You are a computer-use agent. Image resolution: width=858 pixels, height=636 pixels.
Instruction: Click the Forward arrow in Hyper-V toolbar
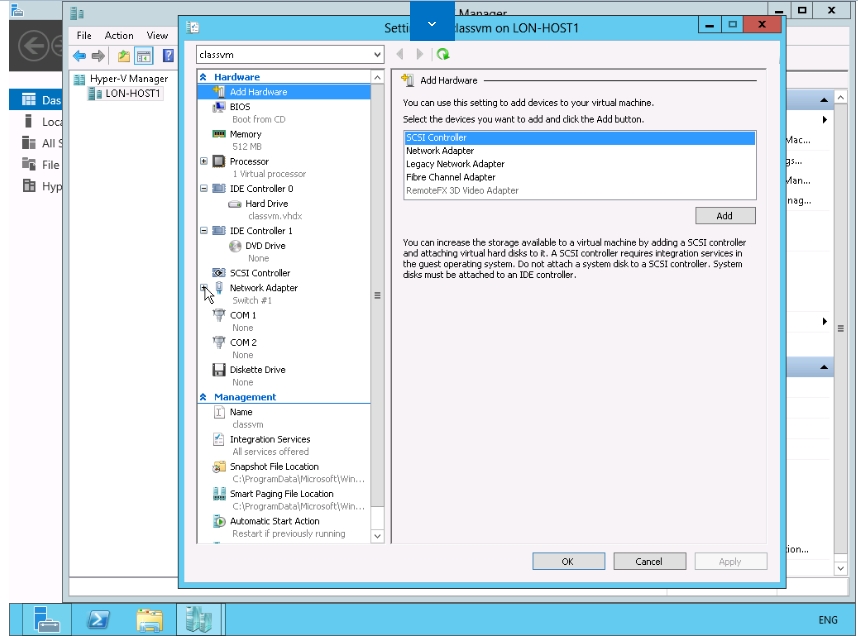tap(98, 56)
